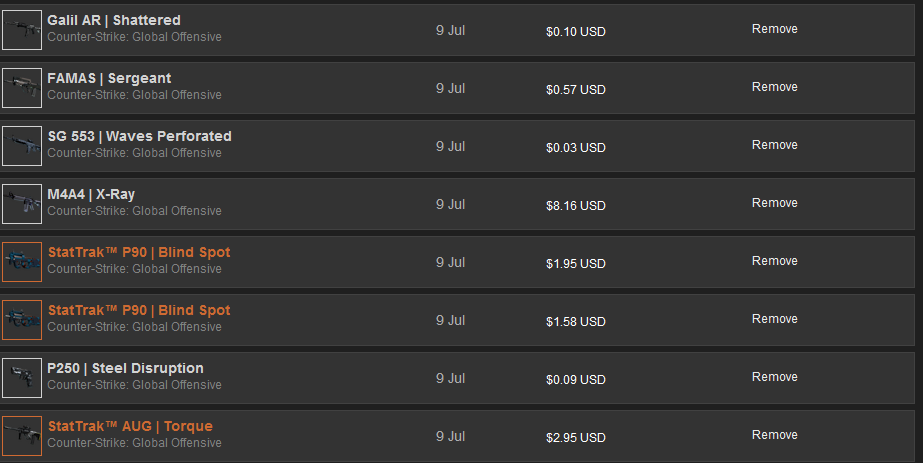This screenshot has height=463, width=923.
Task: Open the M4A4 | X-Ray item name link
Action: click(x=91, y=194)
